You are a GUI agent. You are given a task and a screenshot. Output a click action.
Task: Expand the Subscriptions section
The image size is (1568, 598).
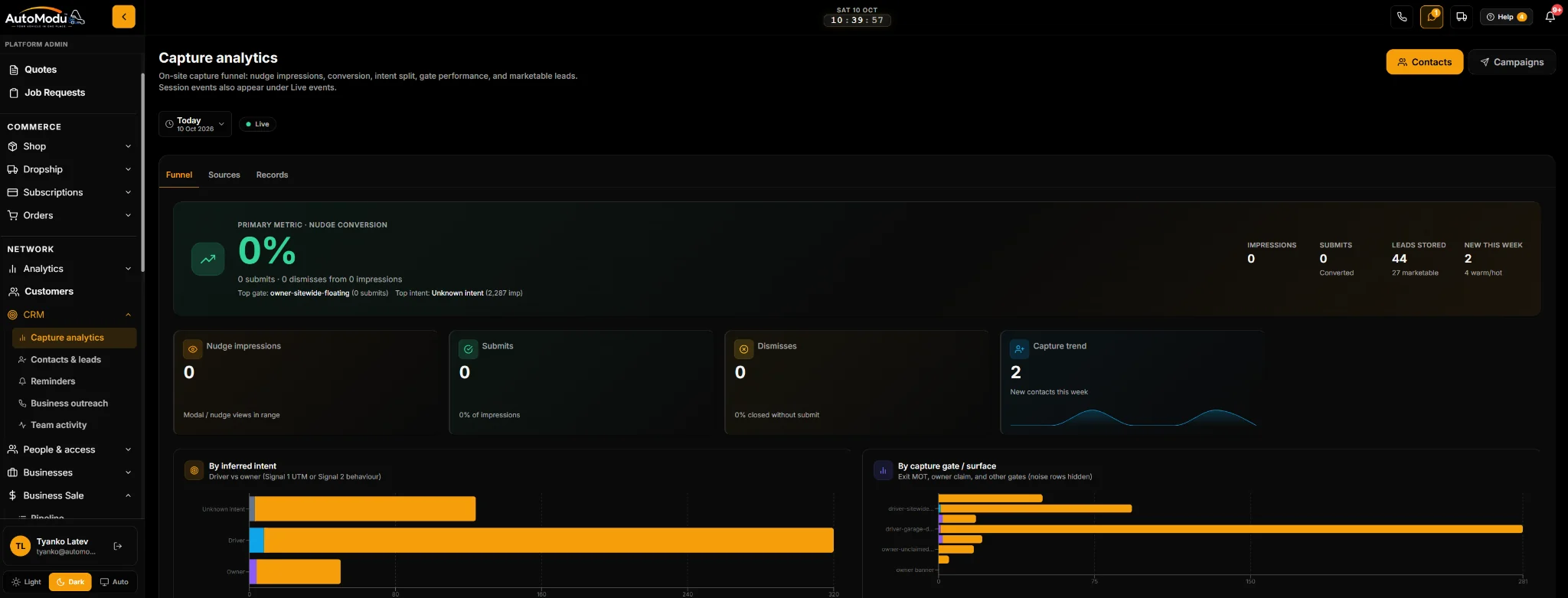tap(70, 192)
